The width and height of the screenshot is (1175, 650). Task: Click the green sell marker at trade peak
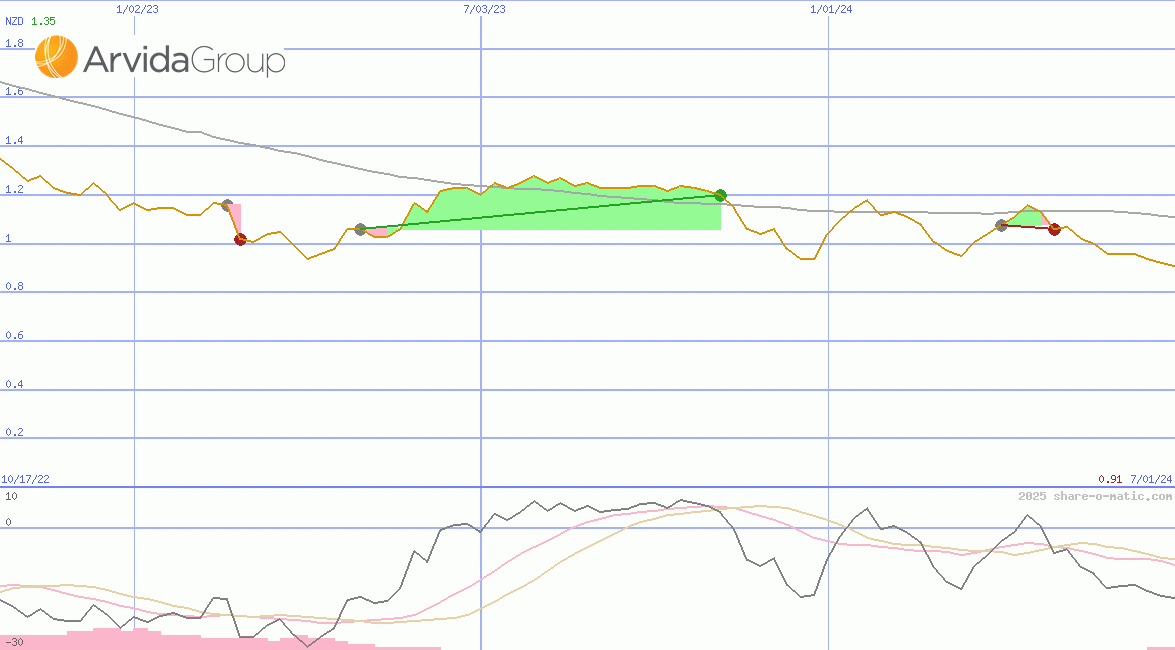click(720, 195)
